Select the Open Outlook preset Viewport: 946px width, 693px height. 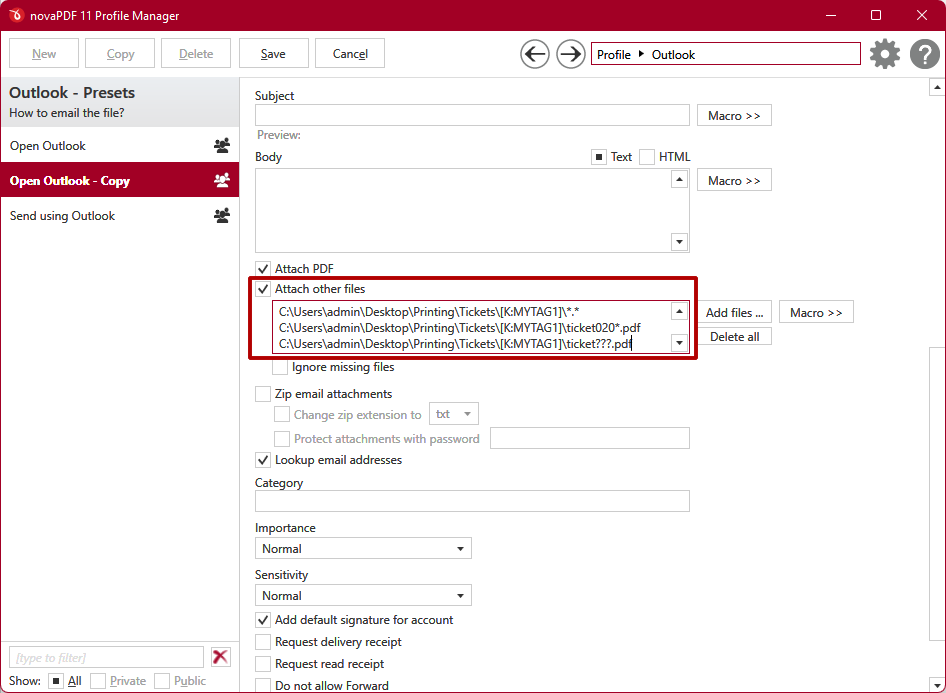point(120,145)
